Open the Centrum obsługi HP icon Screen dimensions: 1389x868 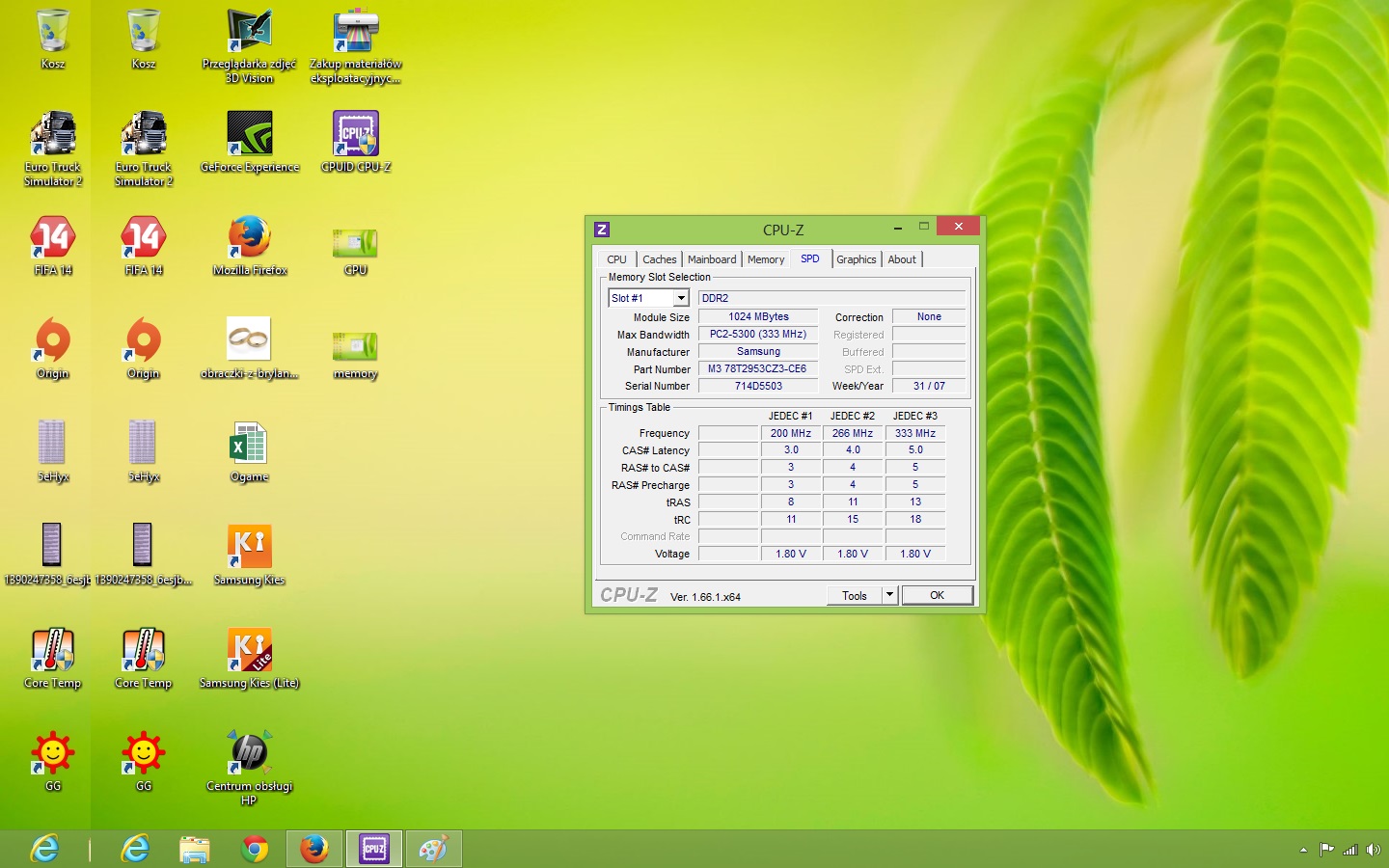(249, 754)
